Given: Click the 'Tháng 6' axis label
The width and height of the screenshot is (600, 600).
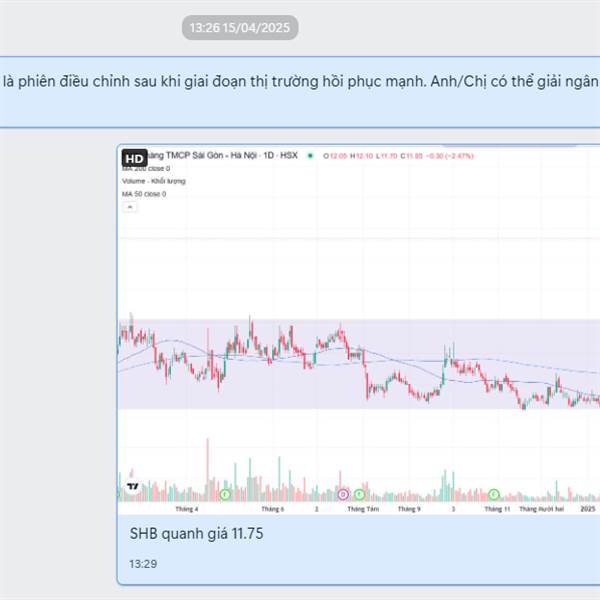Looking at the screenshot, I should 273,509.
